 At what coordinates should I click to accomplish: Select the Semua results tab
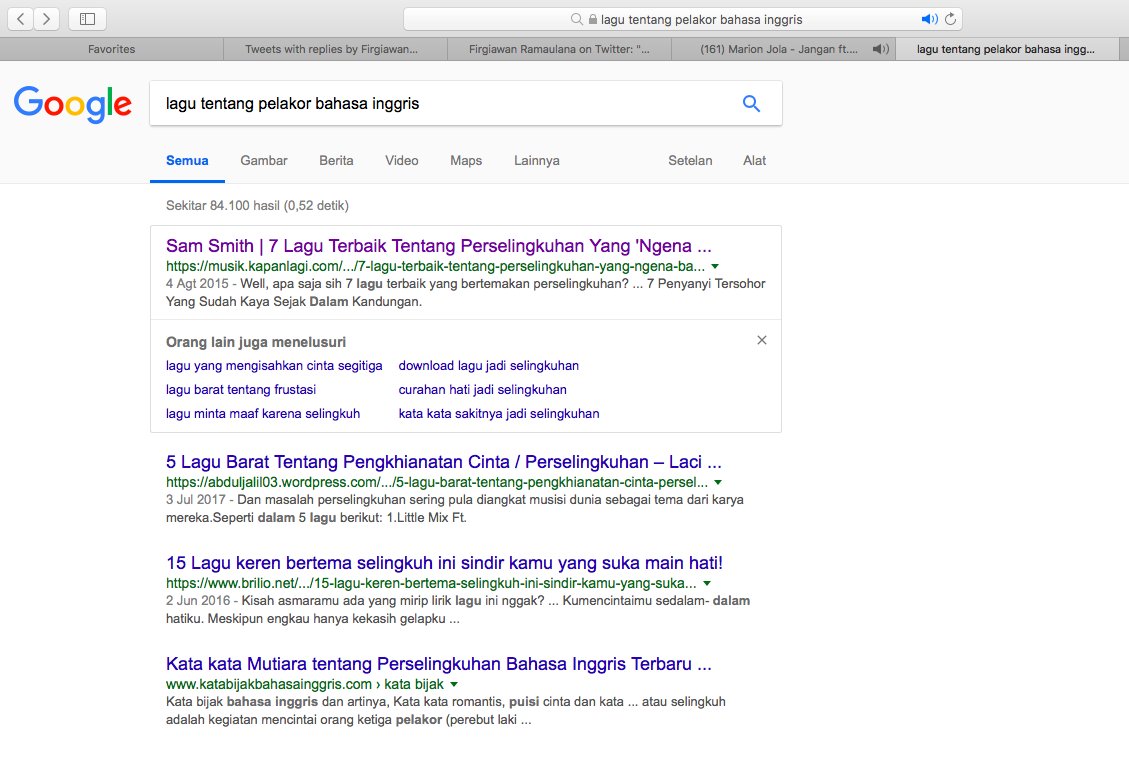tap(187, 161)
